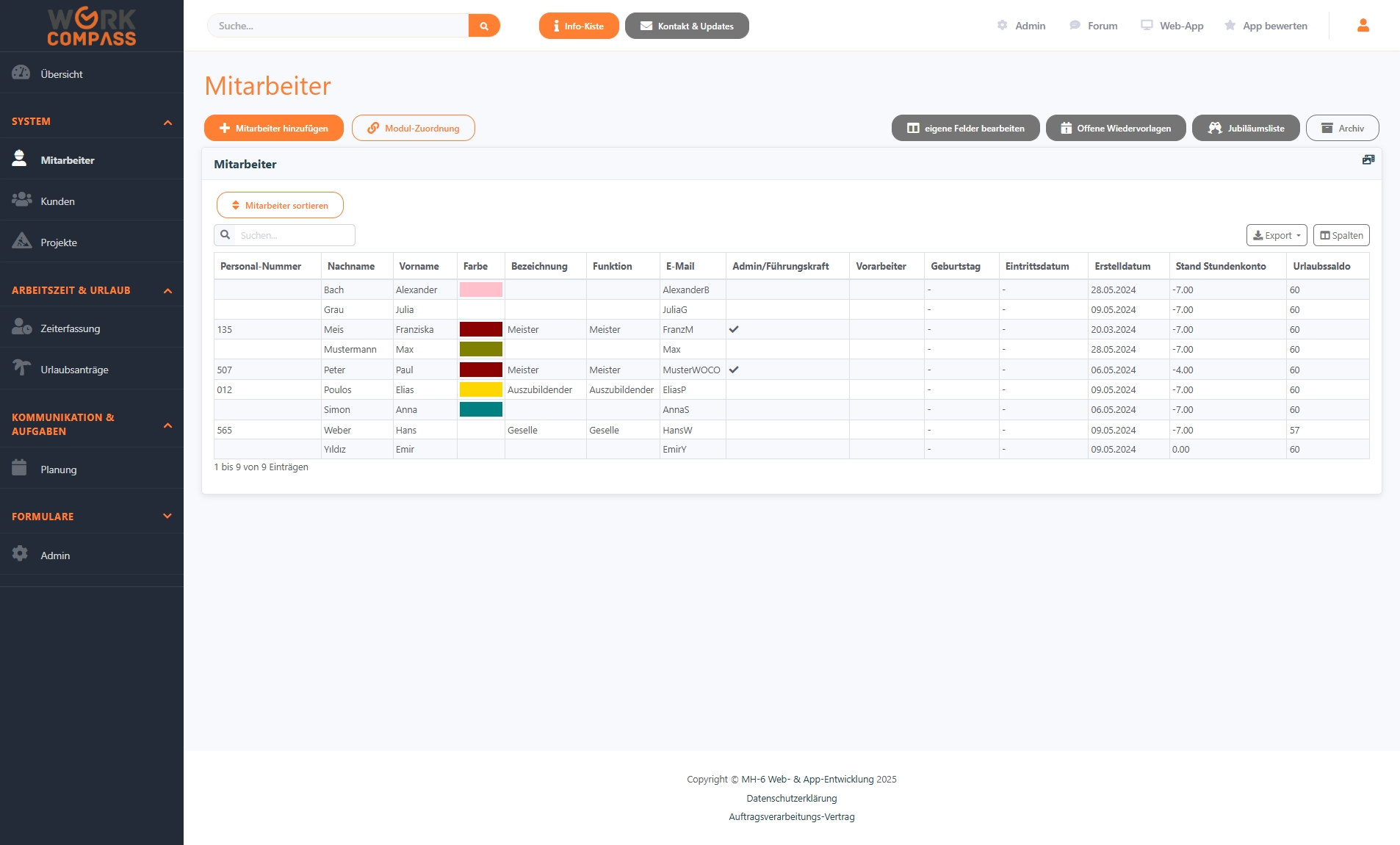Open Zeiterfassung via the clock icon
Image resolution: width=1400 pixels, height=845 pixels.
click(21, 328)
